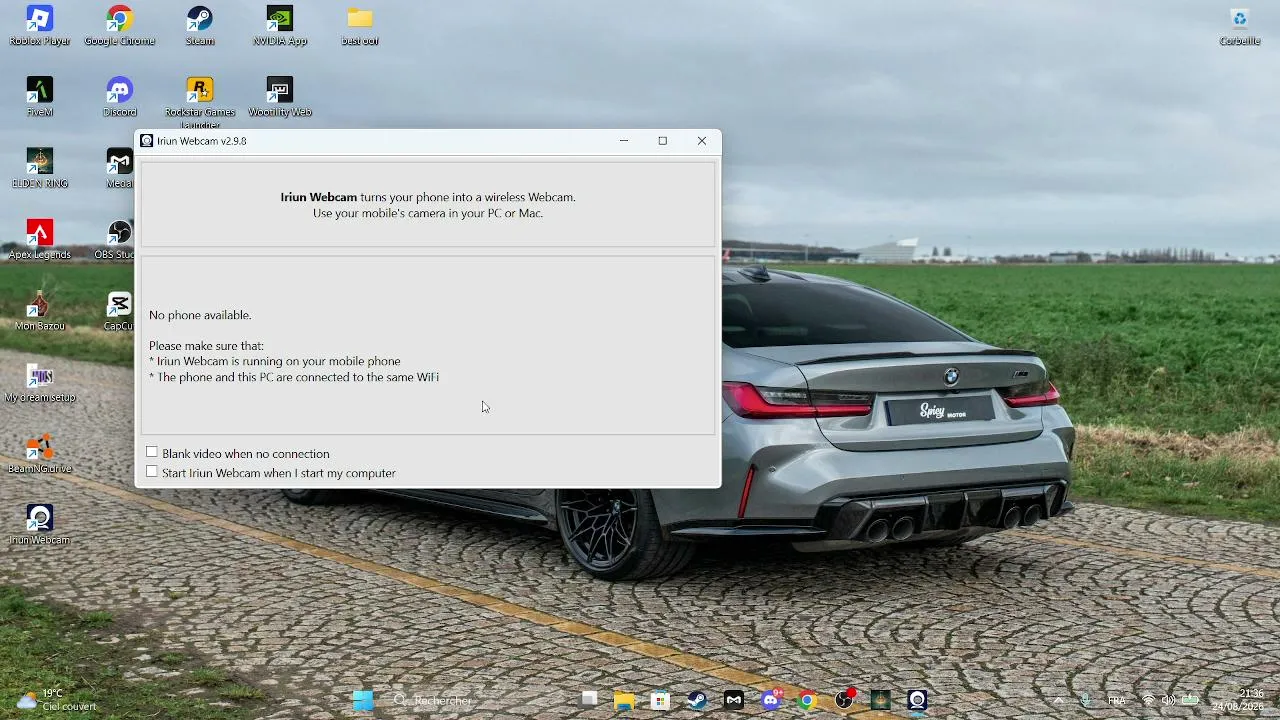Click the Iriun Webcam taskbar icon
Image resolution: width=1280 pixels, height=720 pixels.
pos(917,700)
